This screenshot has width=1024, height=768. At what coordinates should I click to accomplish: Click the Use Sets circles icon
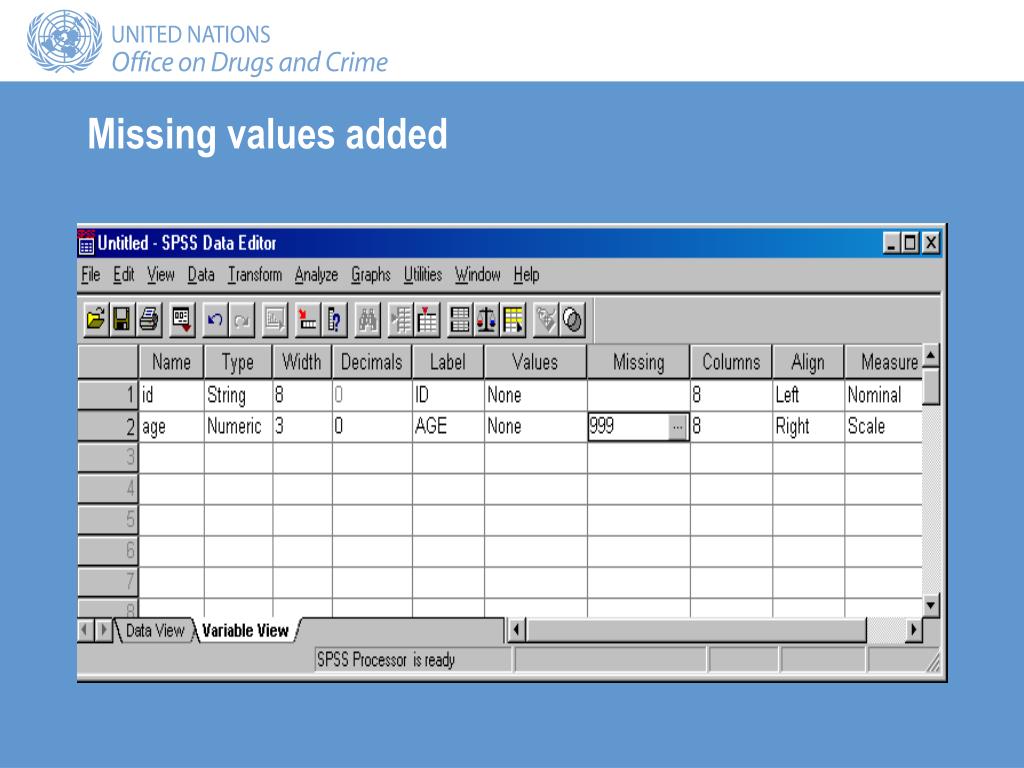coord(572,319)
